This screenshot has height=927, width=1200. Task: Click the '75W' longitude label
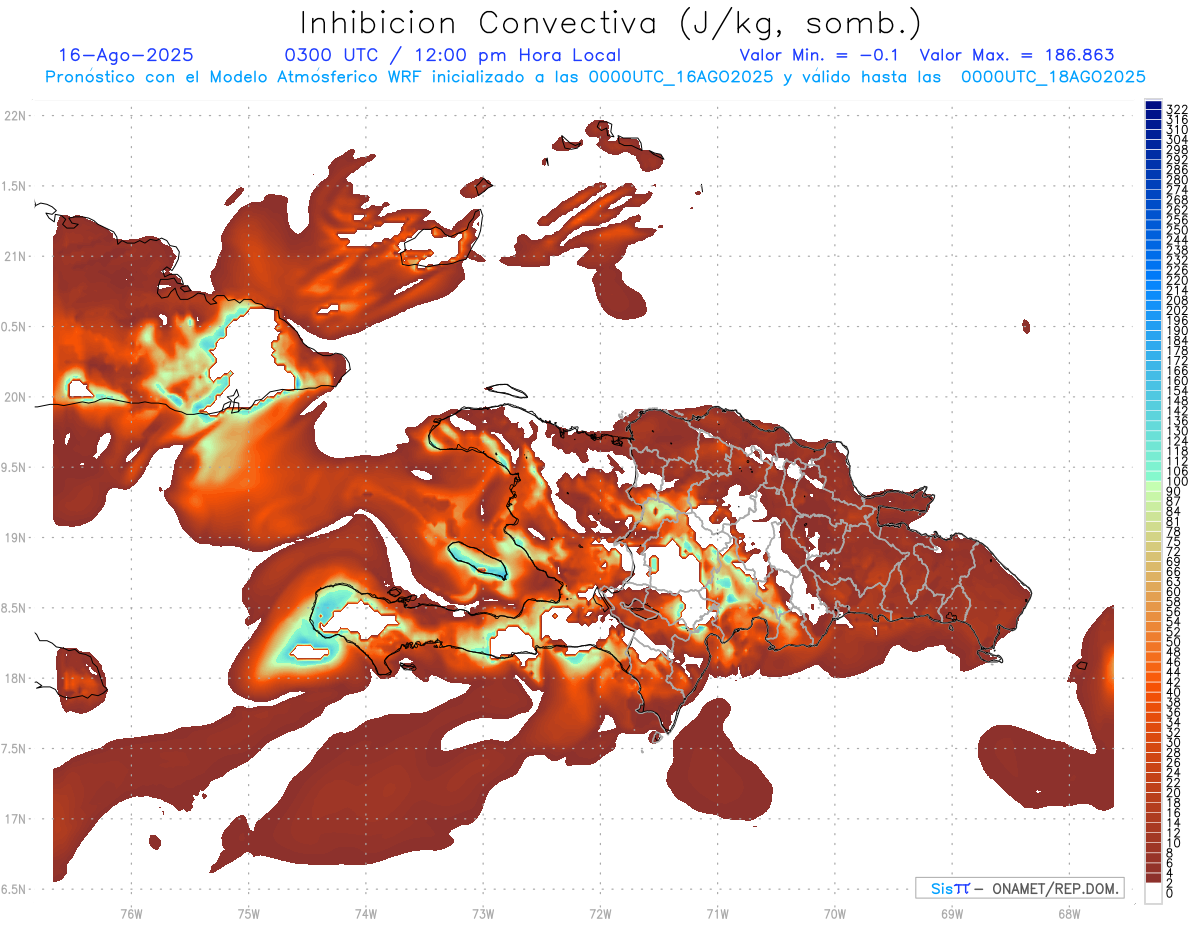(248, 914)
